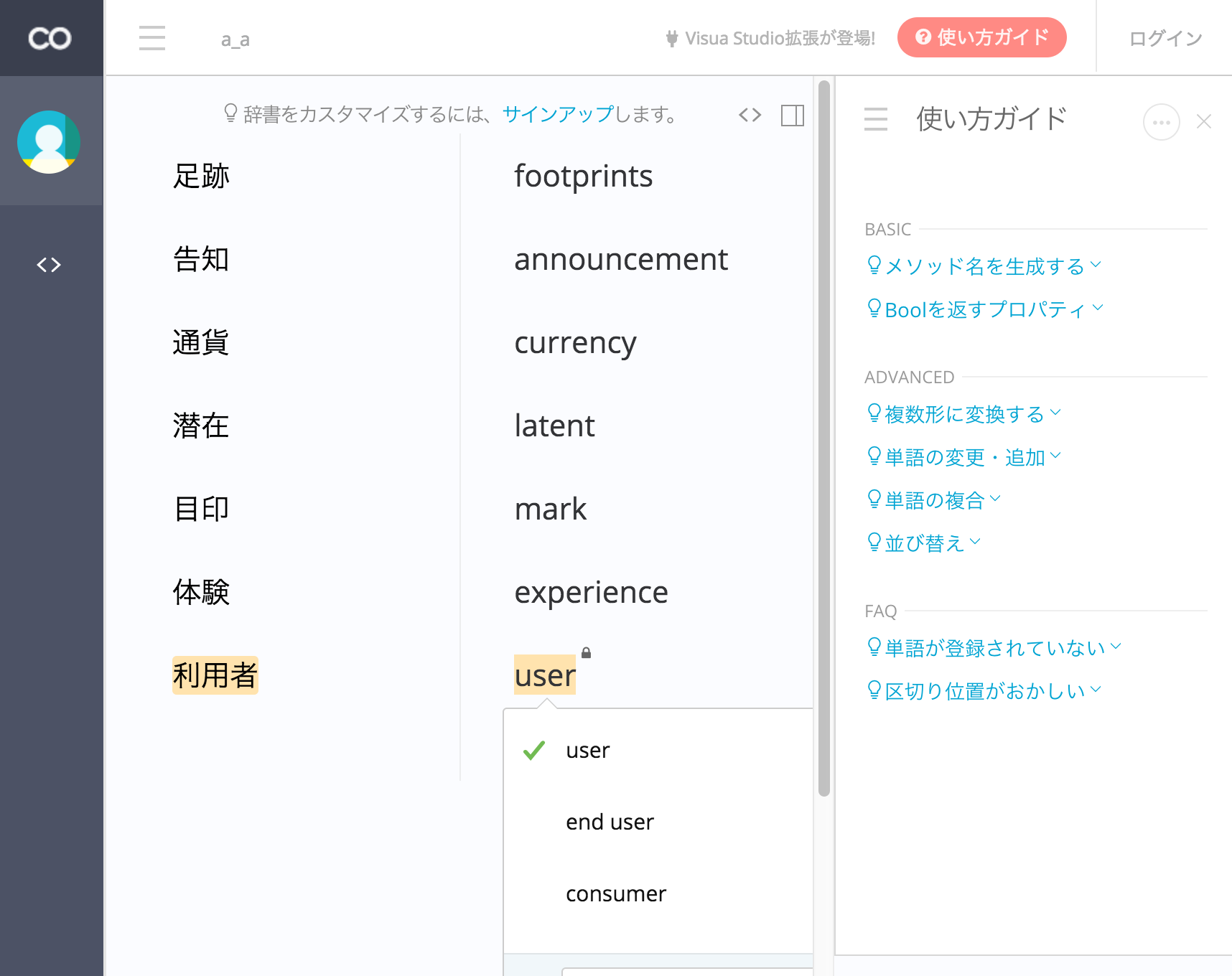This screenshot has width=1232, height=976.
Task: Open the user avatar profile icon
Action: click(49, 141)
